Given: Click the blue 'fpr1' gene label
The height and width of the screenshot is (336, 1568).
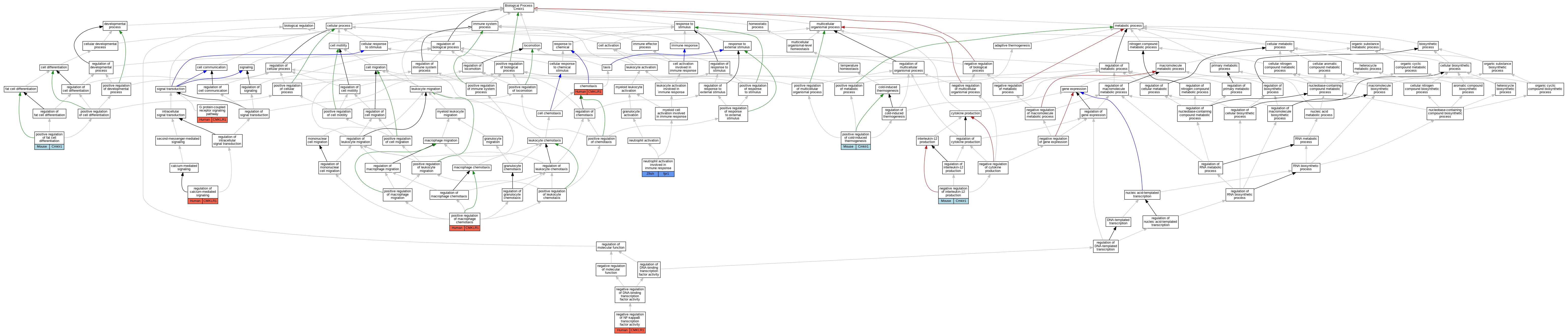Looking at the screenshot, I should point(666,174).
